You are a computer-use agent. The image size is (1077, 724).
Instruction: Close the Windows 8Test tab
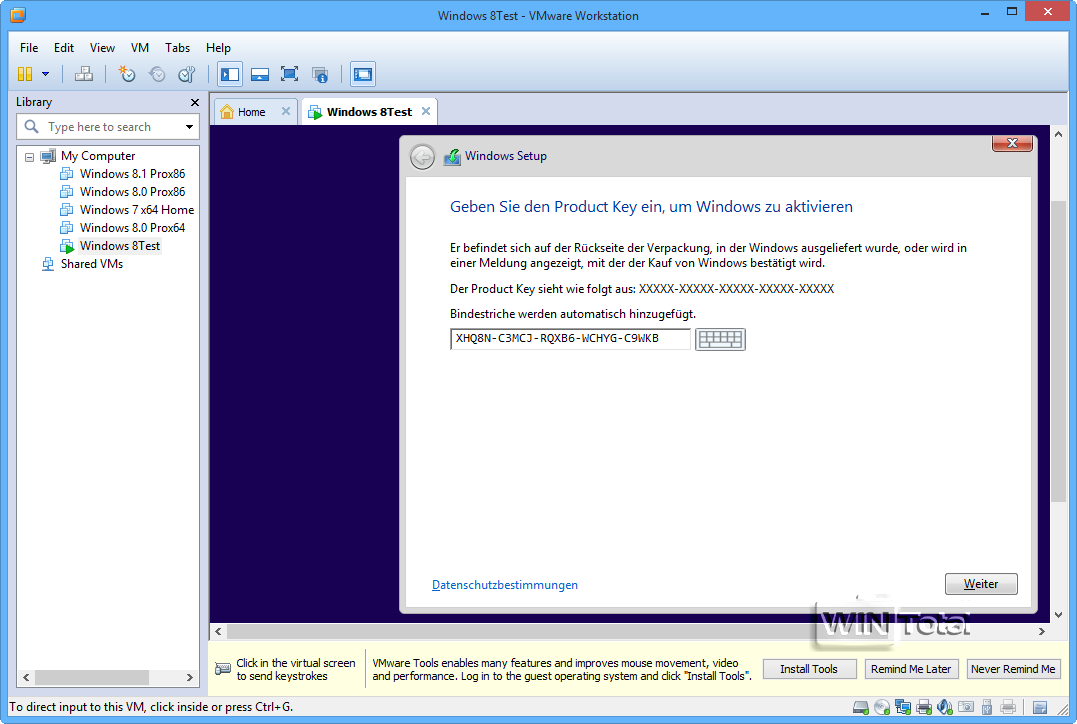tap(426, 111)
